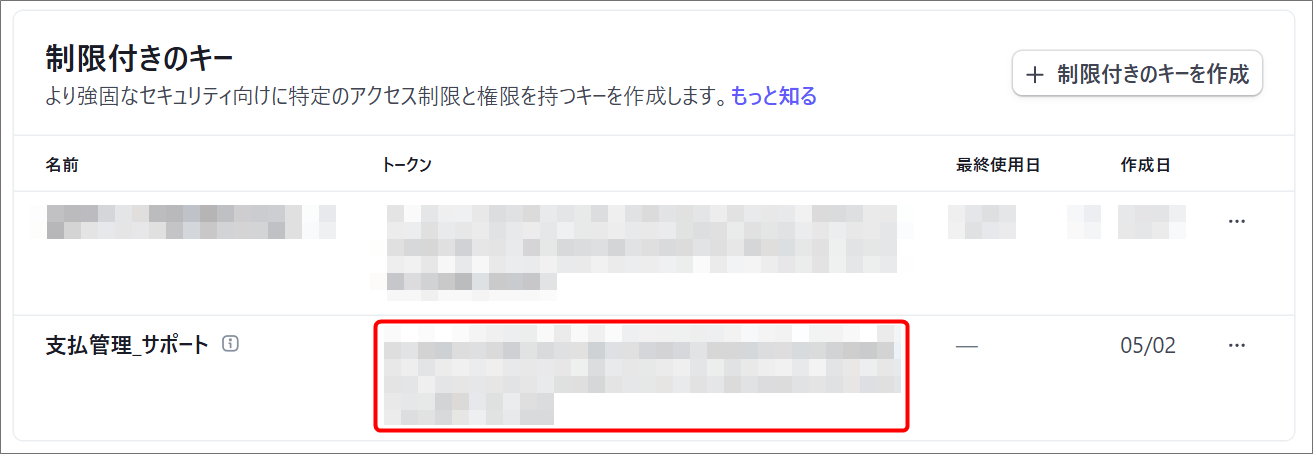Select the 作成日 column header
Viewport: 1313px width, 454px height.
tap(1146, 165)
